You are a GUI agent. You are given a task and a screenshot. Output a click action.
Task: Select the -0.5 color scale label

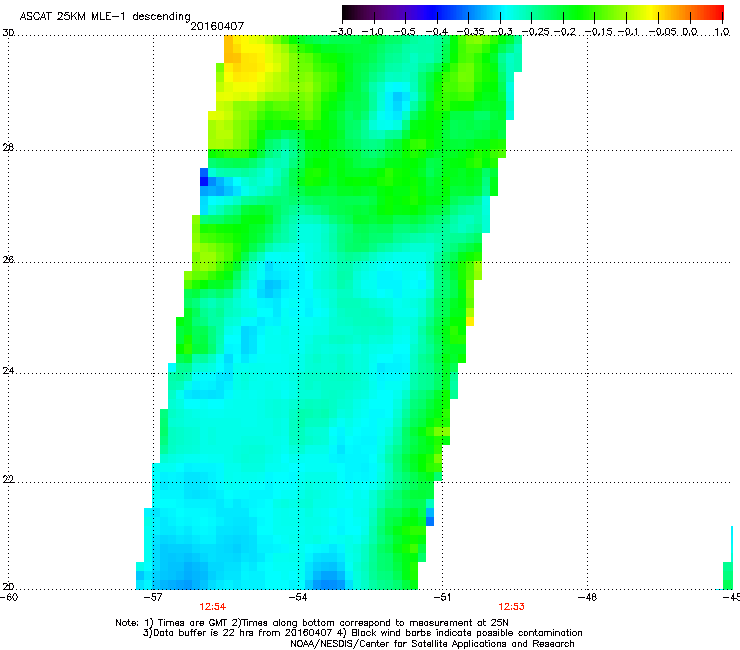tap(404, 32)
